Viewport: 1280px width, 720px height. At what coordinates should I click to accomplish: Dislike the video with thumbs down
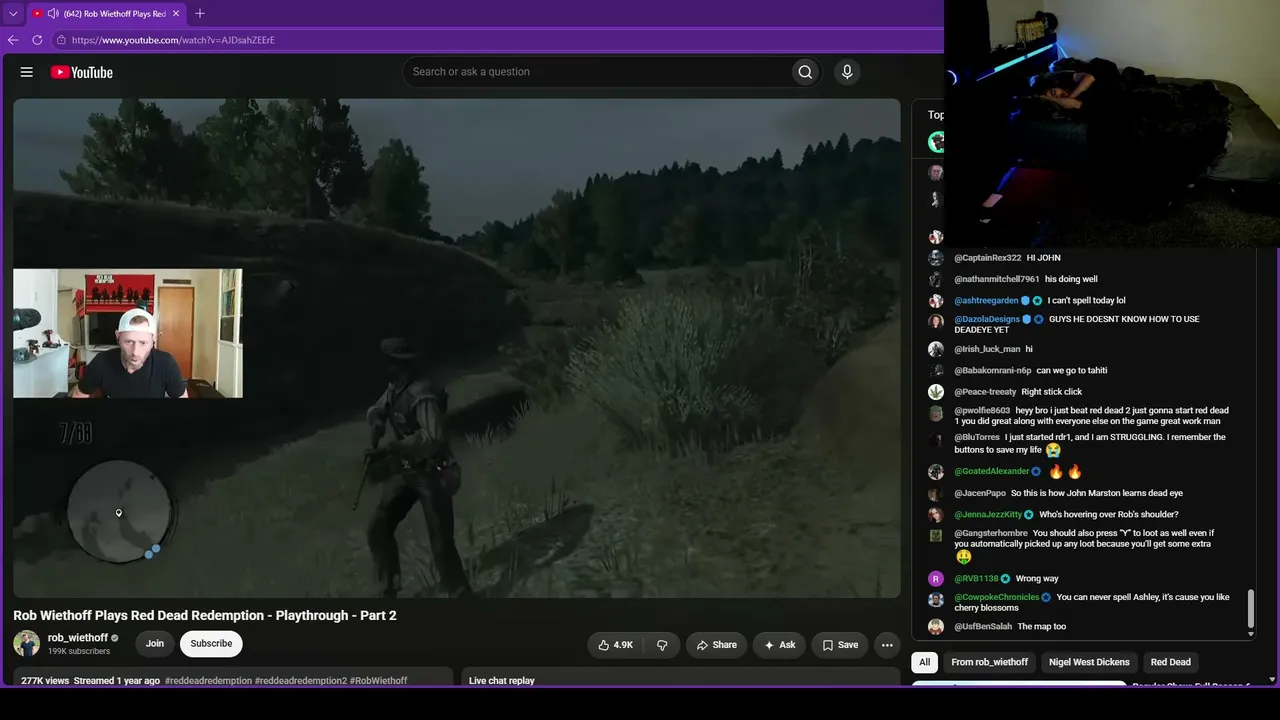662,645
